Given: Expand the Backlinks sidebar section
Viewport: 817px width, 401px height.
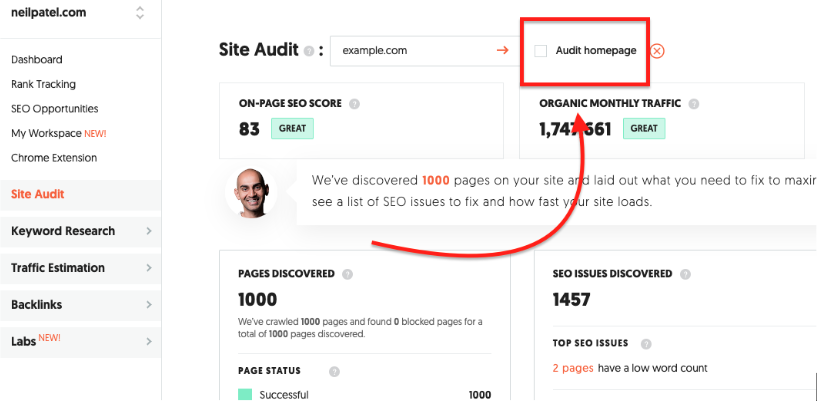Looking at the screenshot, I should (x=80, y=304).
